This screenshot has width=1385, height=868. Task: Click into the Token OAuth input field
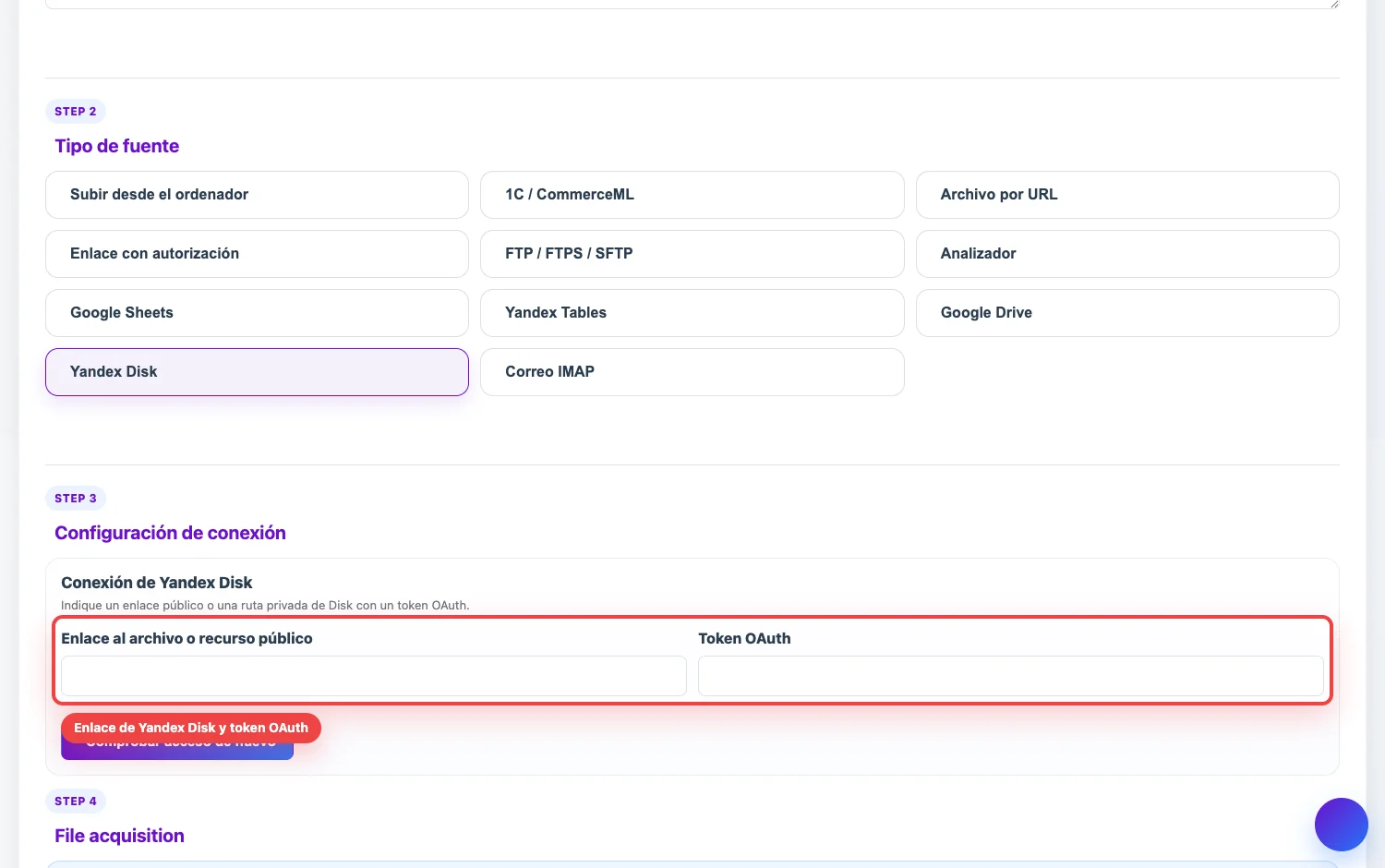click(1011, 676)
